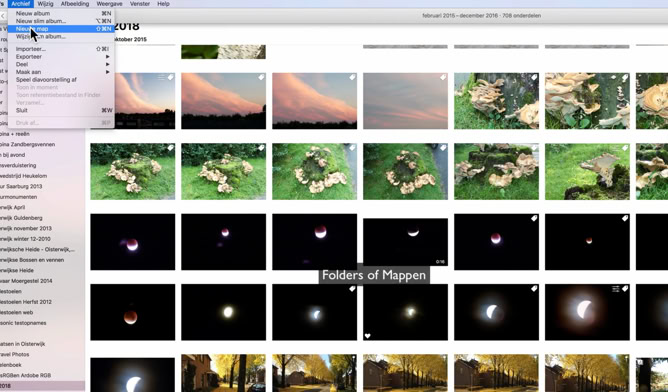Choose Sluit from the Archief menu
This screenshot has width=668, height=392.
pyautogui.click(x=61, y=110)
